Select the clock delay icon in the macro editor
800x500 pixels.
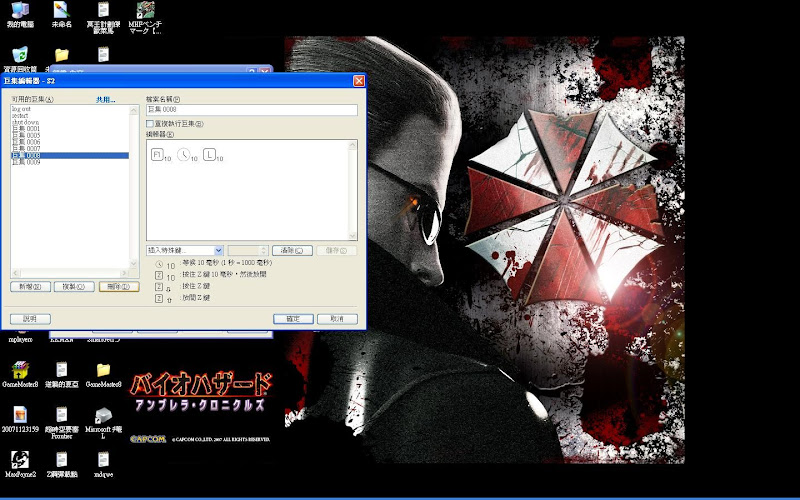(x=184, y=155)
